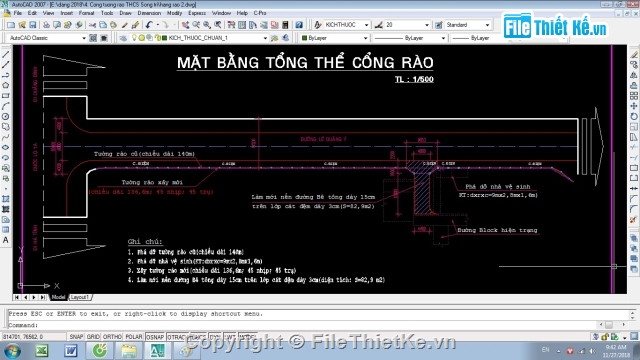Click the Plot (print) icon
640x360 pixels.
tap(46, 25)
